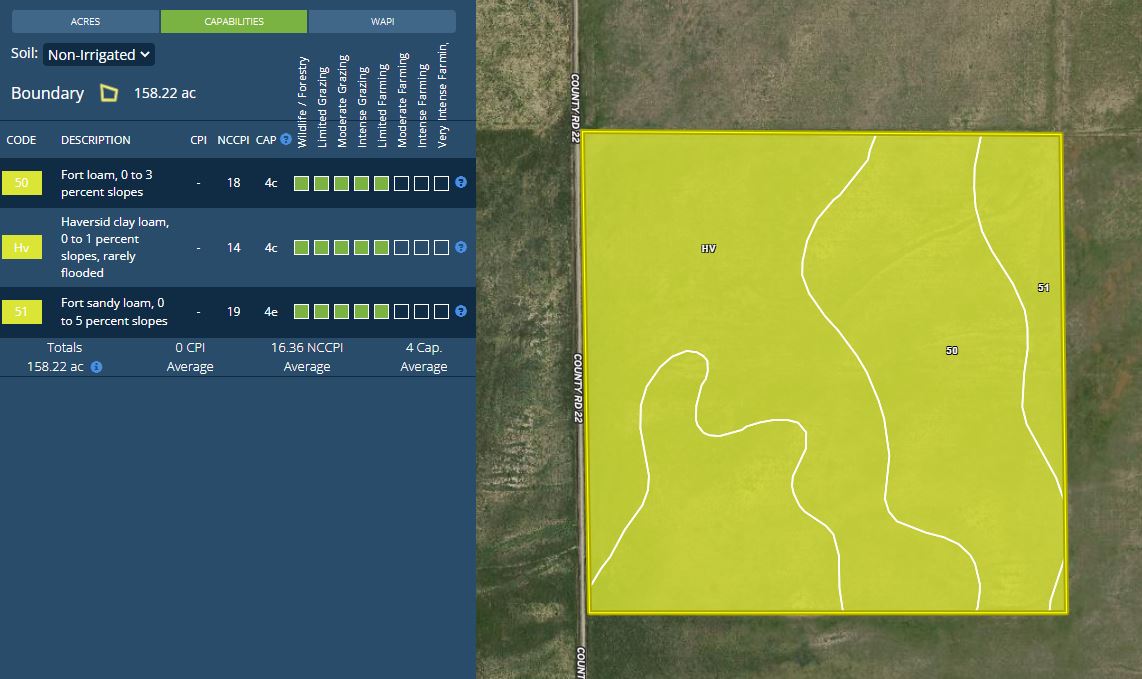Viewport: 1142px width, 679px height.
Task: Switch to the ACRES tab
Action: click(x=85, y=21)
